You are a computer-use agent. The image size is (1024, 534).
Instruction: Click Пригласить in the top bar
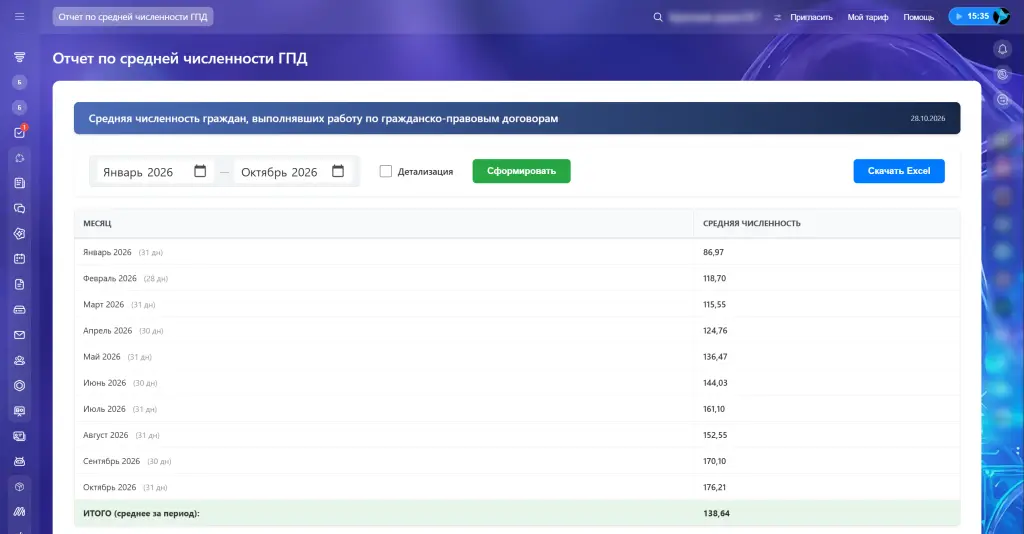(x=811, y=18)
